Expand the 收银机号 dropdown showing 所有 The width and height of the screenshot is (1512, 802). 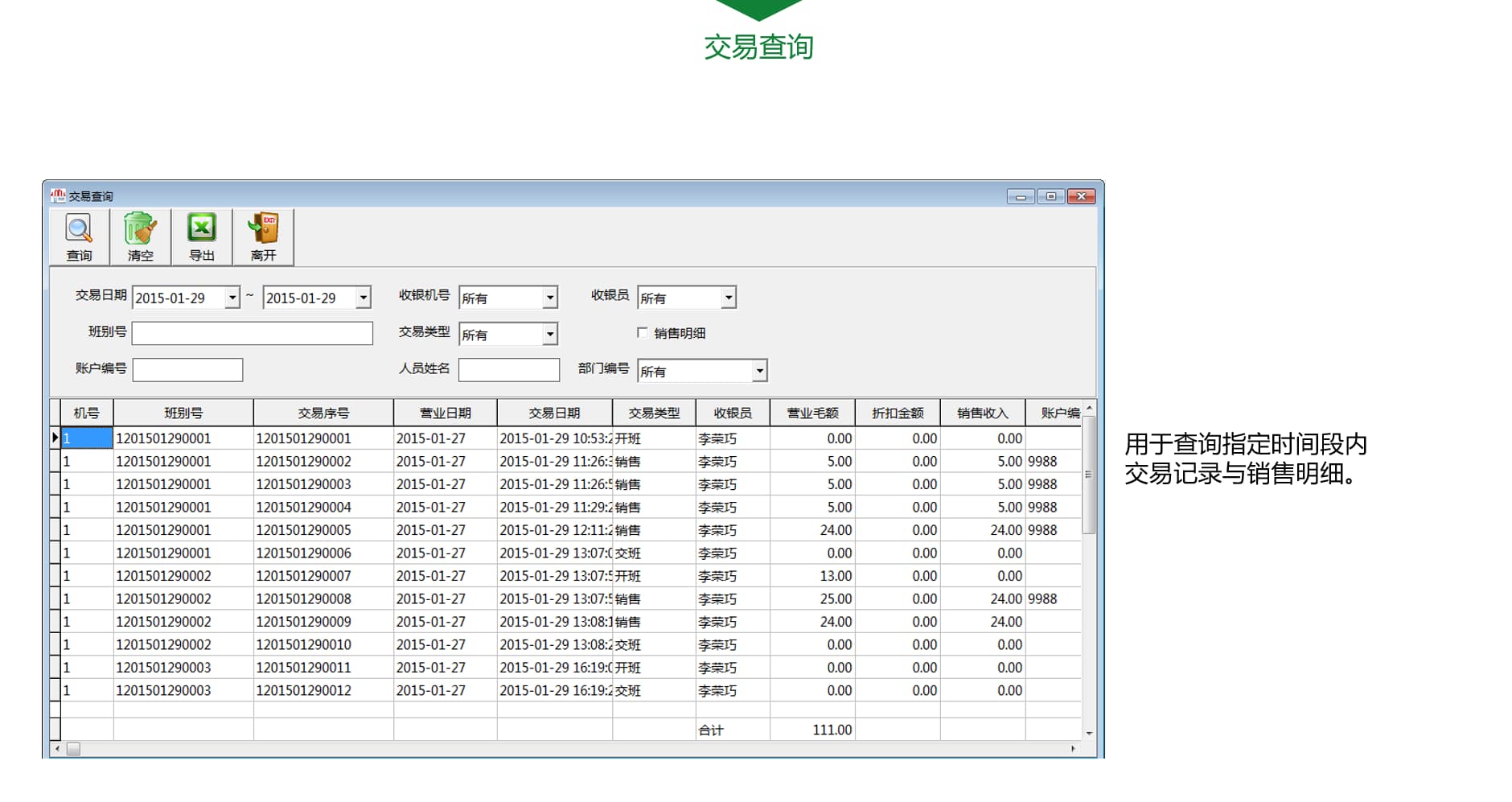[x=549, y=297]
